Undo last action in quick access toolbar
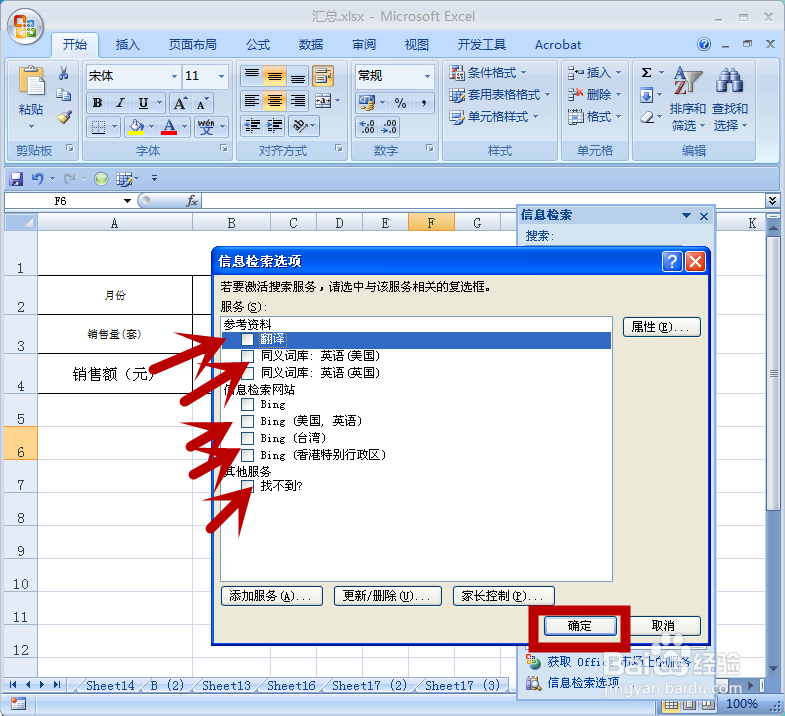785x716 pixels. (x=37, y=179)
